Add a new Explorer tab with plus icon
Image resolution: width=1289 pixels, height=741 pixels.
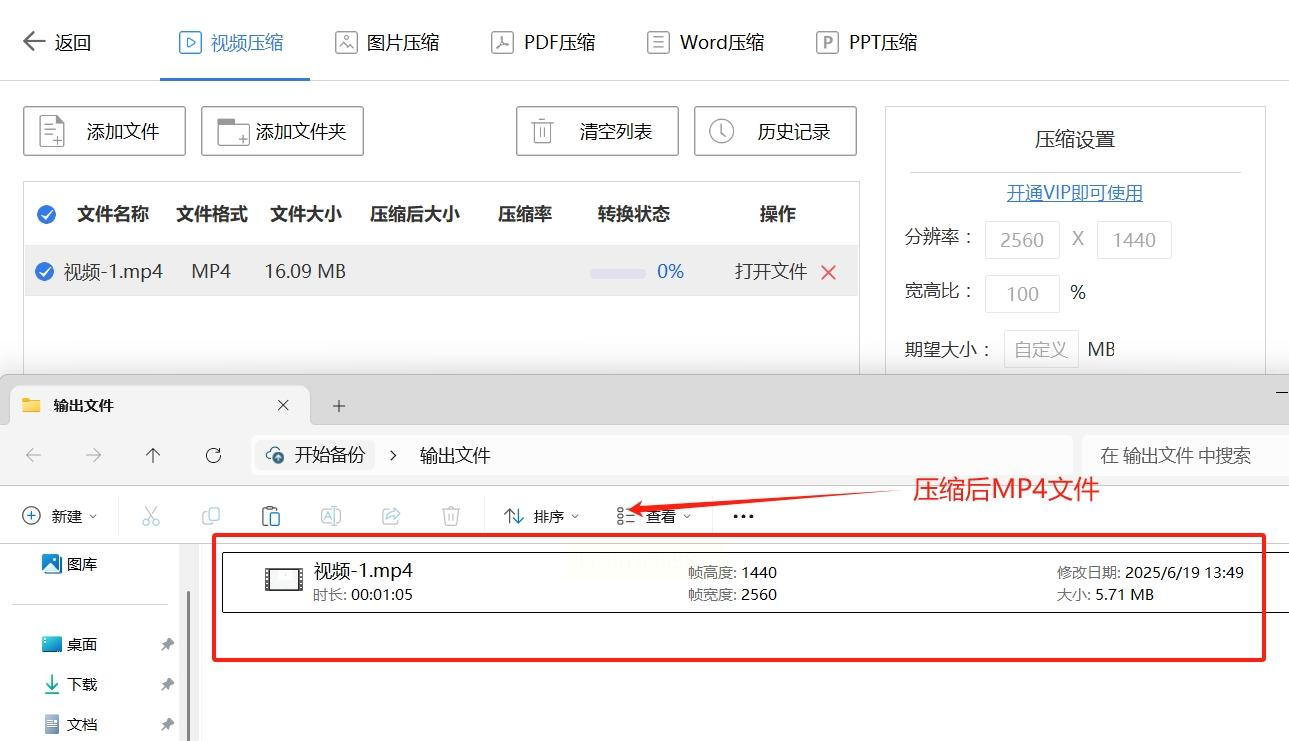pyautogui.click(x=339, y=405)
